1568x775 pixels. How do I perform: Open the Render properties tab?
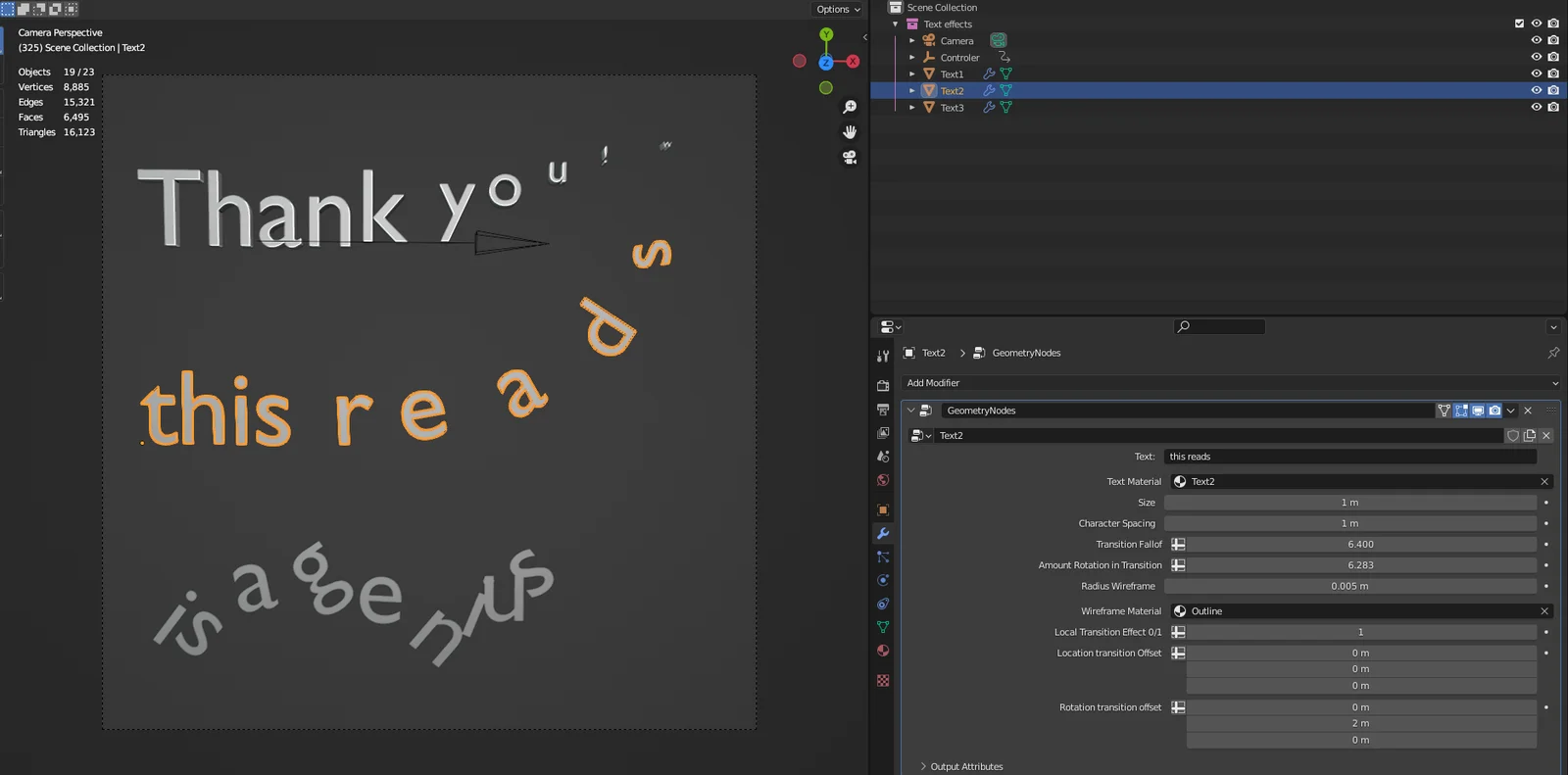point(883,386)
